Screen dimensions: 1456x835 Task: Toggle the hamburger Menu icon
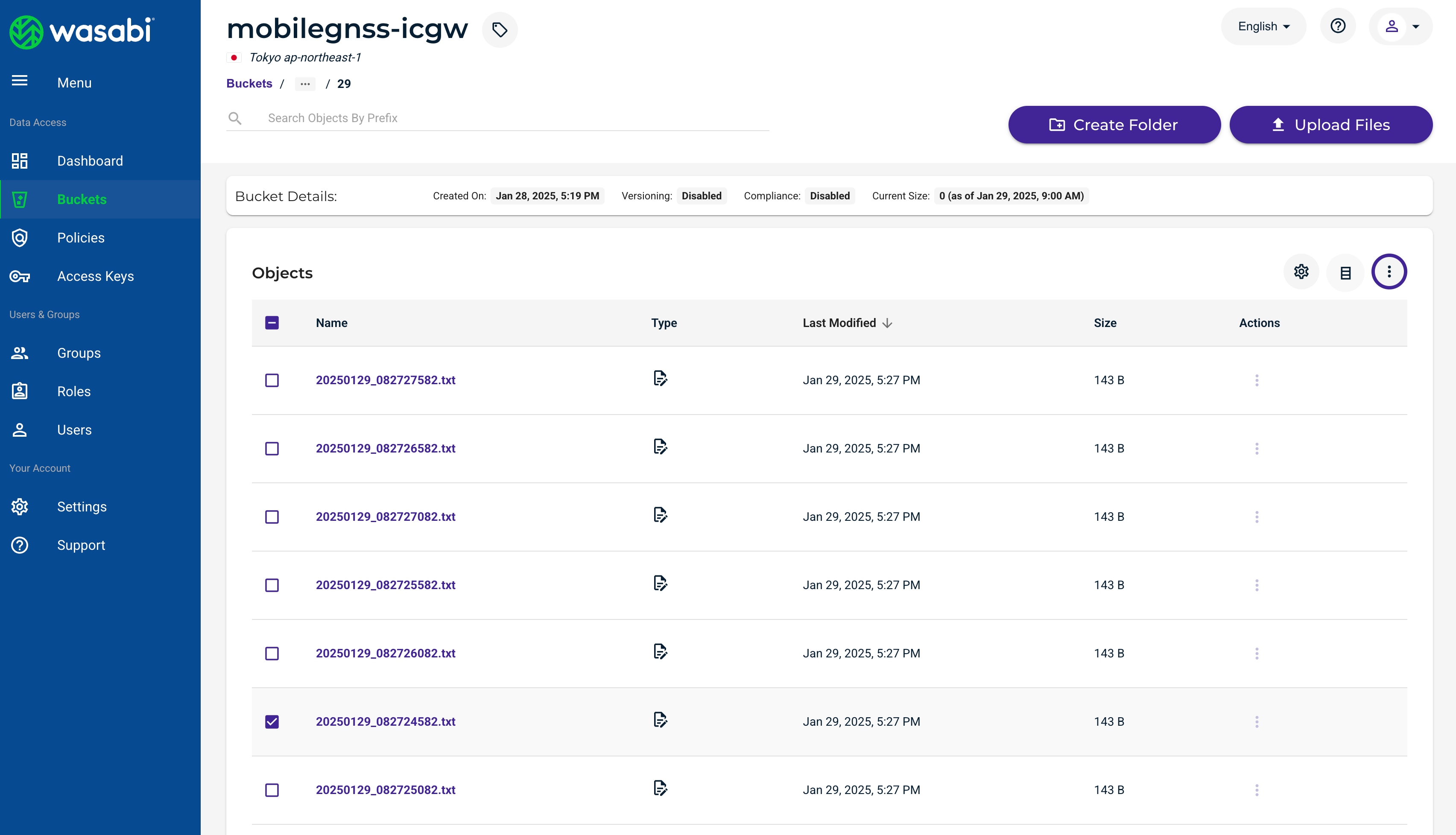coord(20,81)
